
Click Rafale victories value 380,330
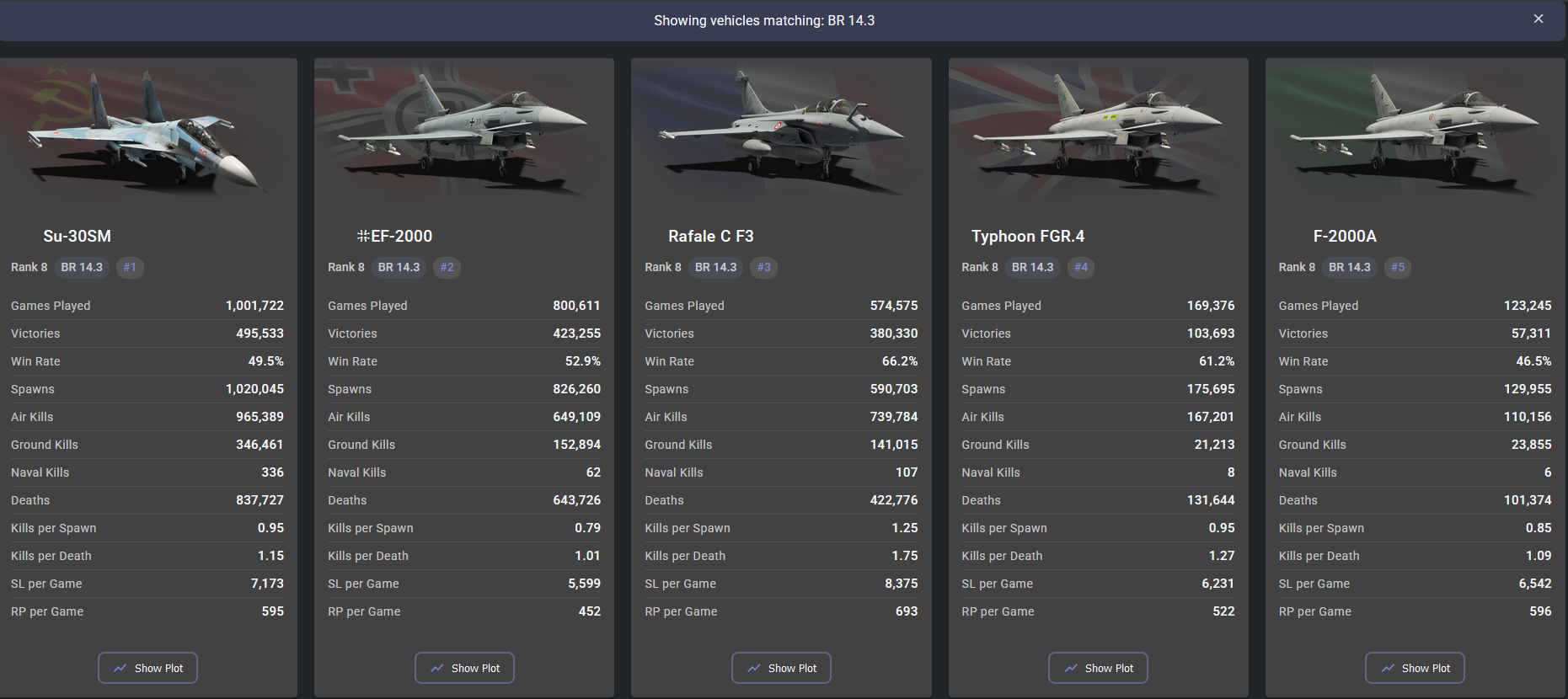[894, 333]
